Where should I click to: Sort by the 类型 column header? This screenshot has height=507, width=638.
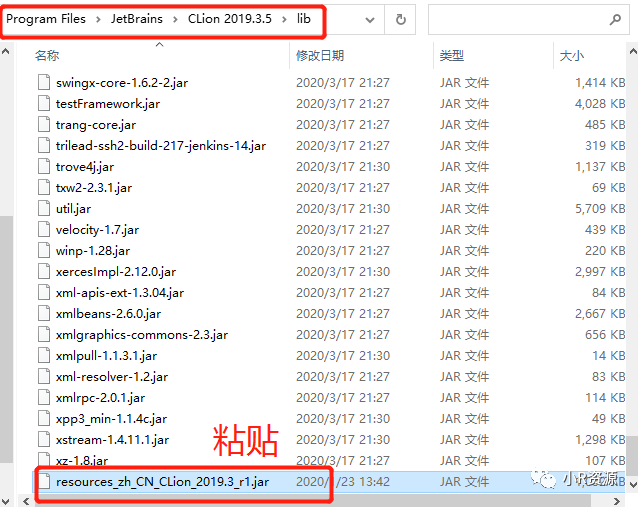point(452,55)
